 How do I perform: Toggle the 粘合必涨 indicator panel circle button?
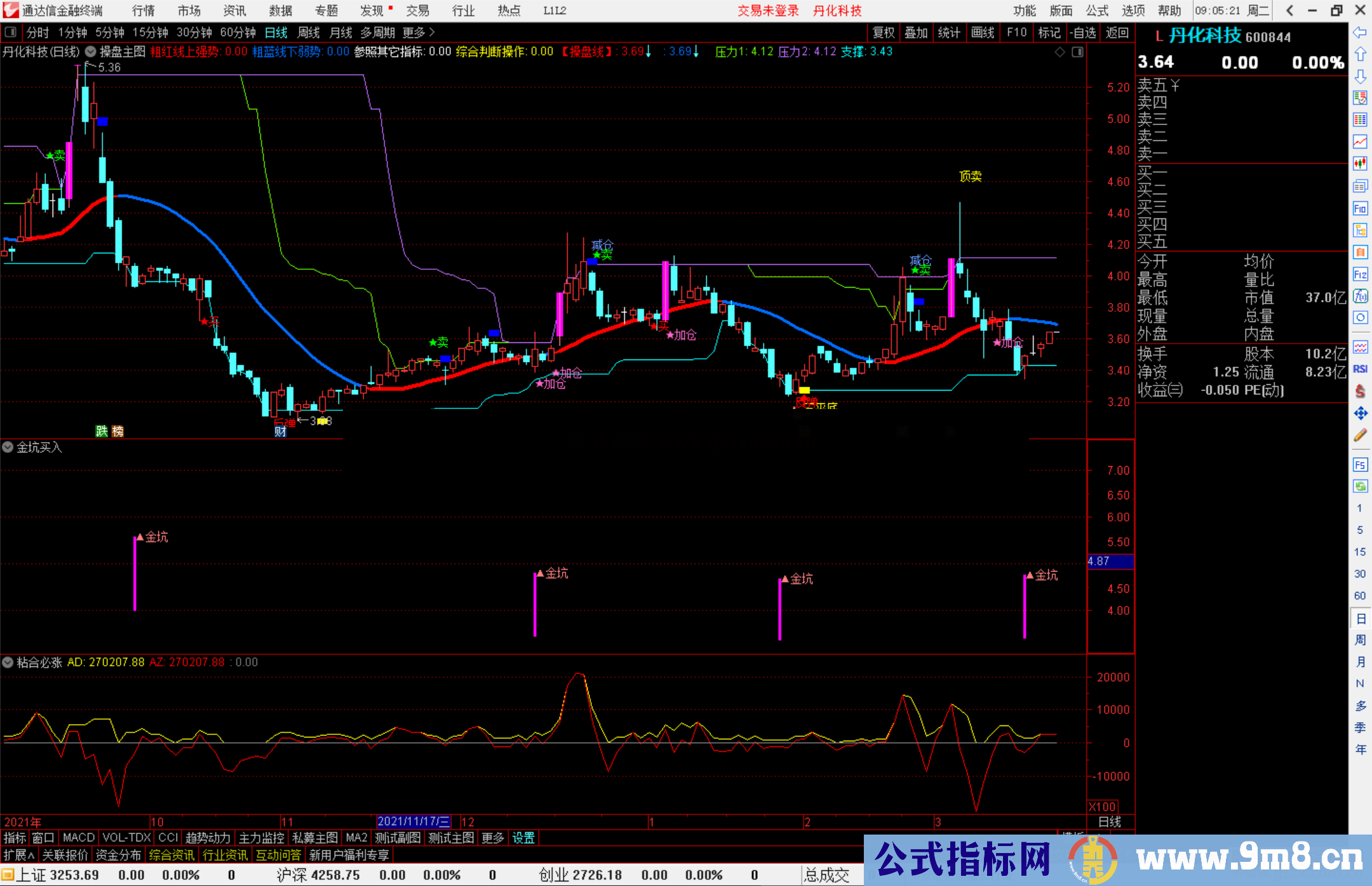click(x=8, y=662)
